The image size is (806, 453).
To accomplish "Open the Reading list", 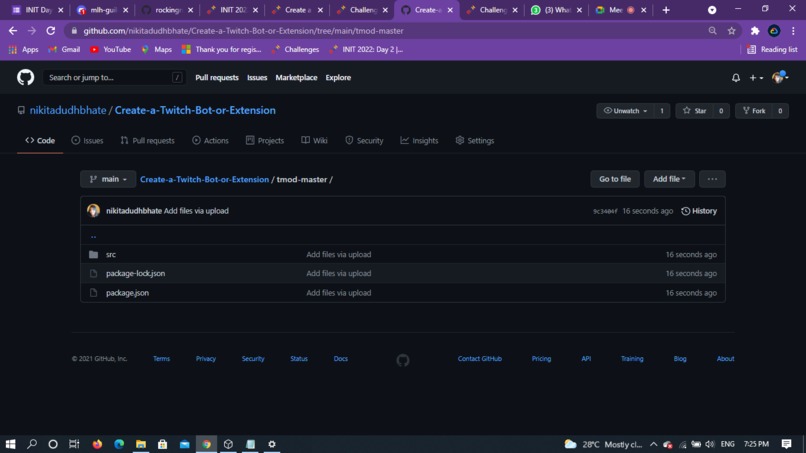I will click(x=772, y=49).
